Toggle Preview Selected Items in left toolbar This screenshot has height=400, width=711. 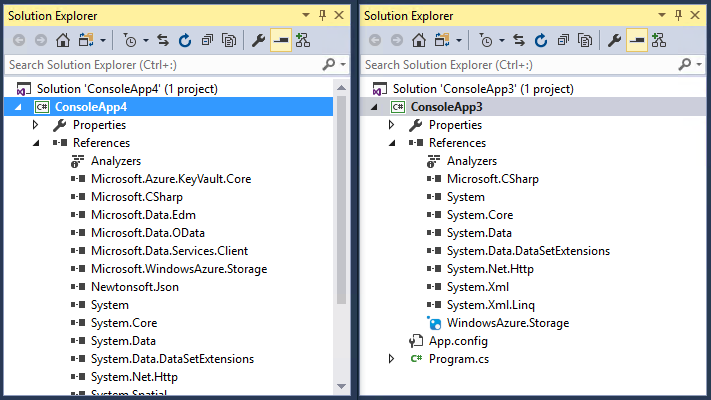click(281, 40)
